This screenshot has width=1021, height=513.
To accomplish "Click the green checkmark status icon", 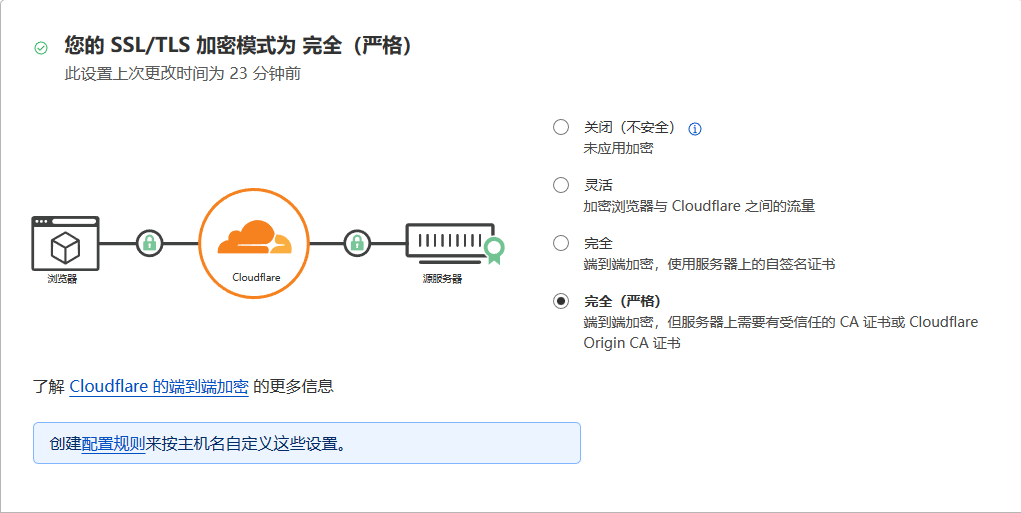I will pos(41,48).
